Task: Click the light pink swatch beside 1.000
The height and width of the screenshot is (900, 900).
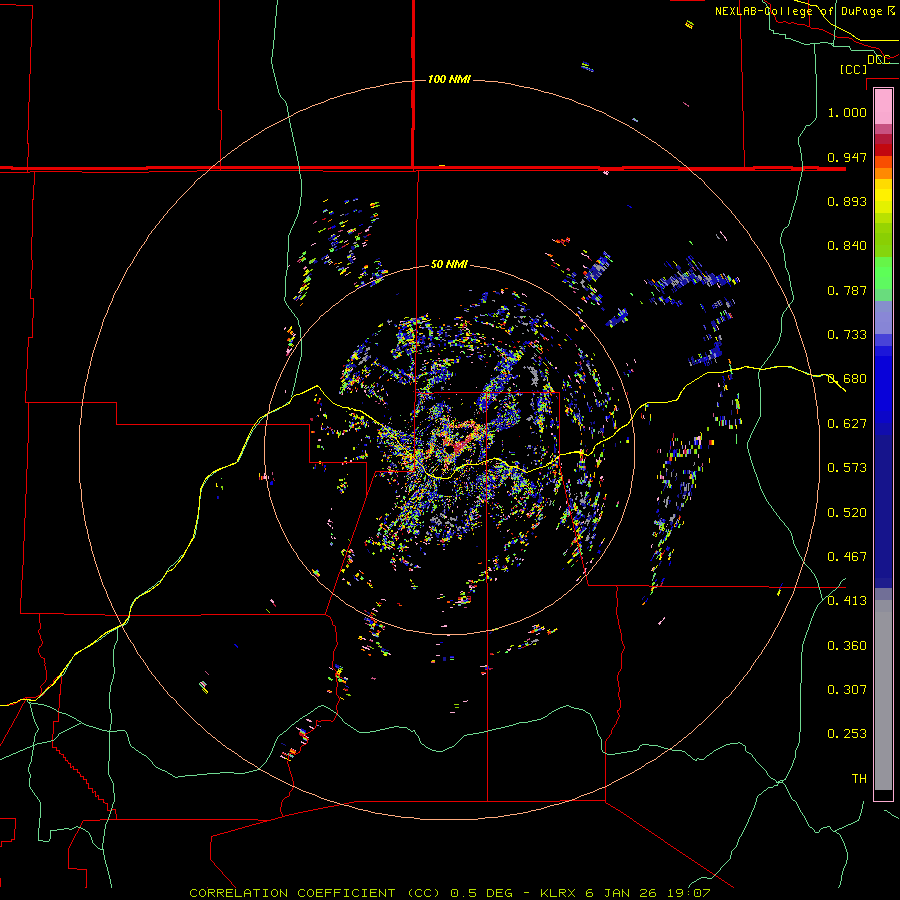Action: 883,107
